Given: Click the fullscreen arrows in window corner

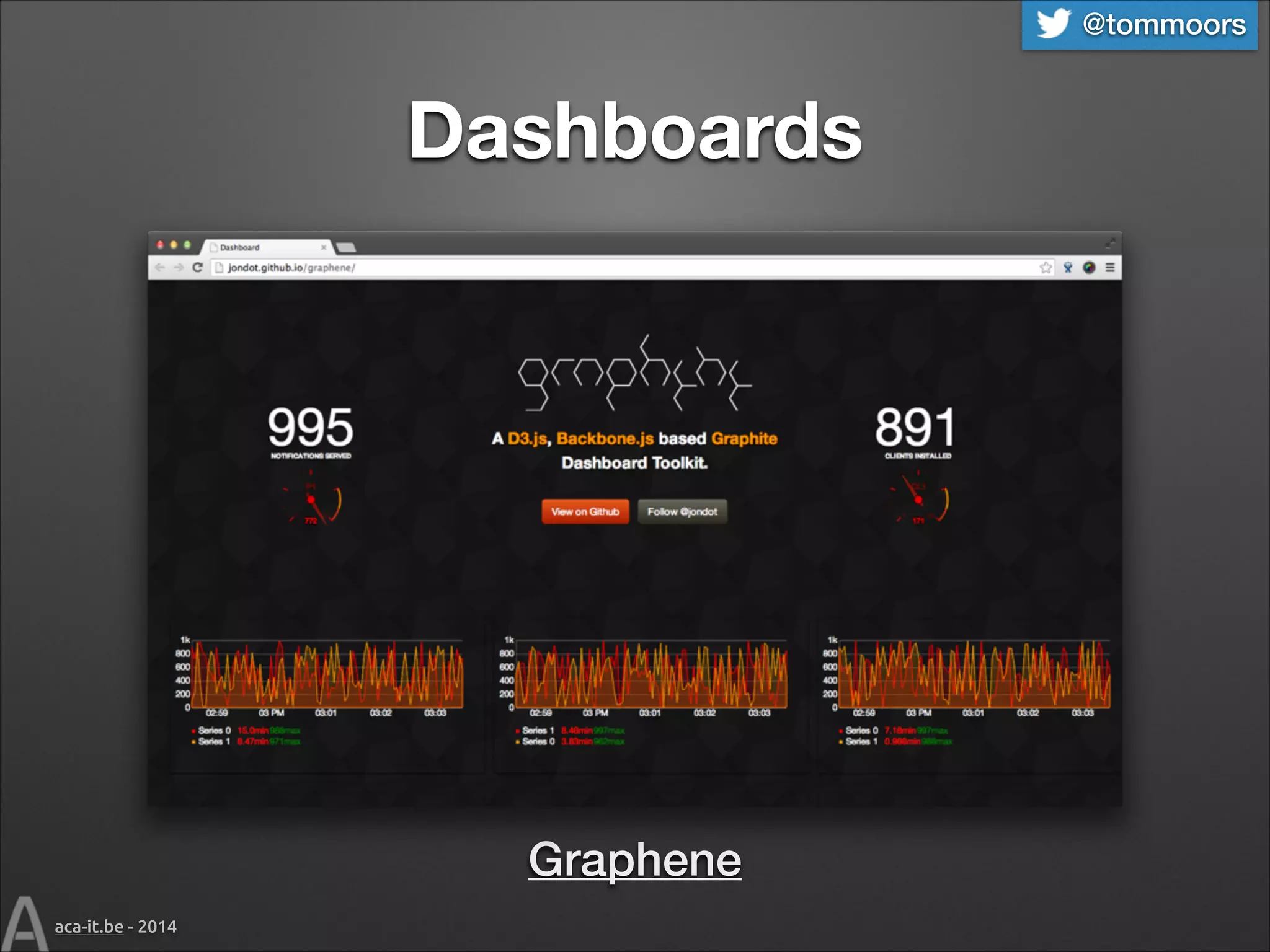Looking at the screenshot, I should tap(1110, 243).
